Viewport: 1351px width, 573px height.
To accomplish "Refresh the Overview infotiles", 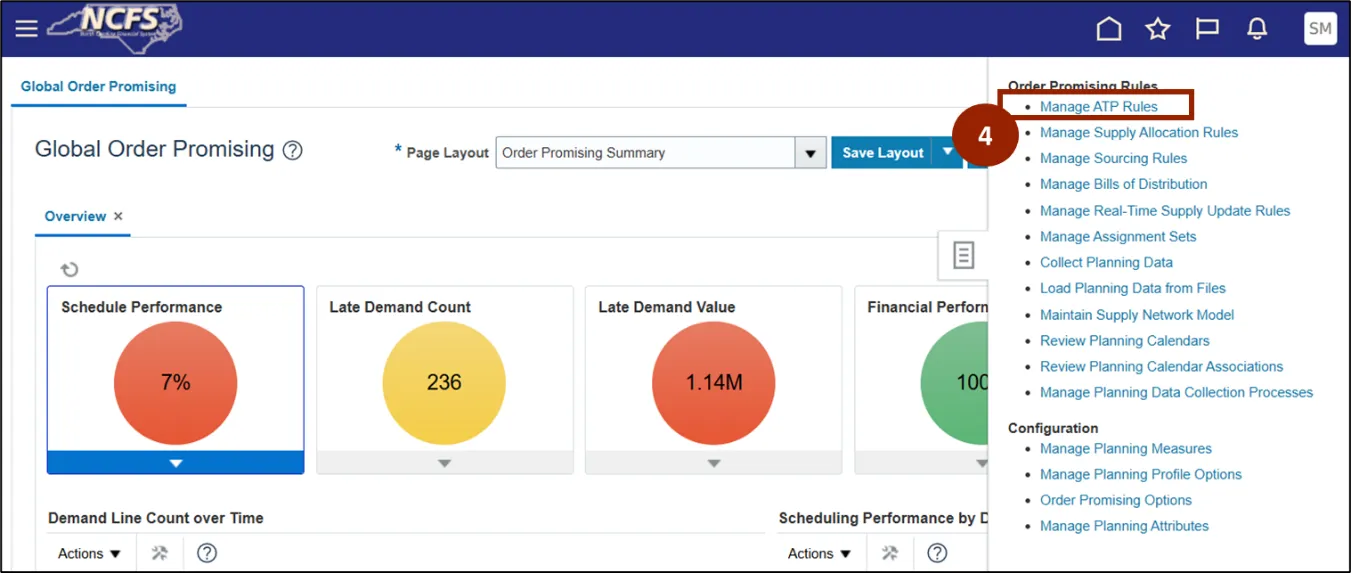I will coord(69,269).
